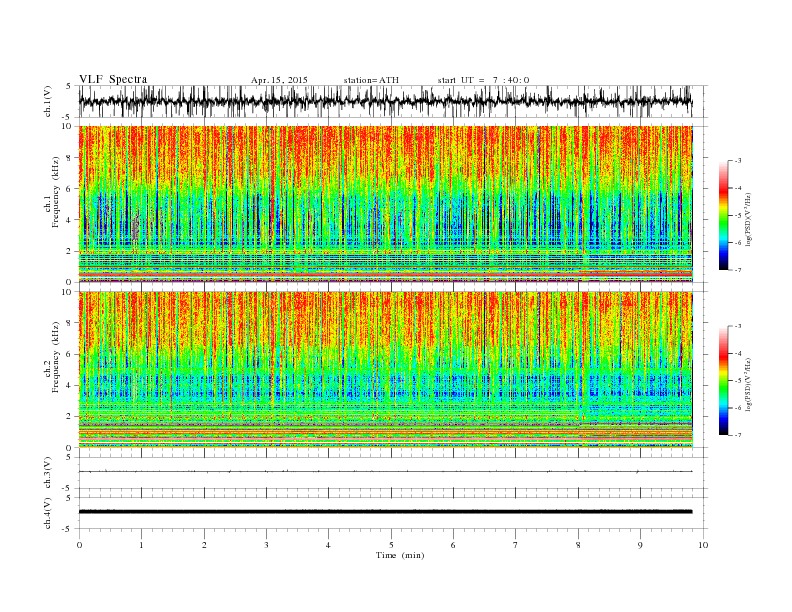The width and height of the screenshot is (792, 612).
Task: Click the 'Time (min)' x-axis label
Action: click(400, 555)
